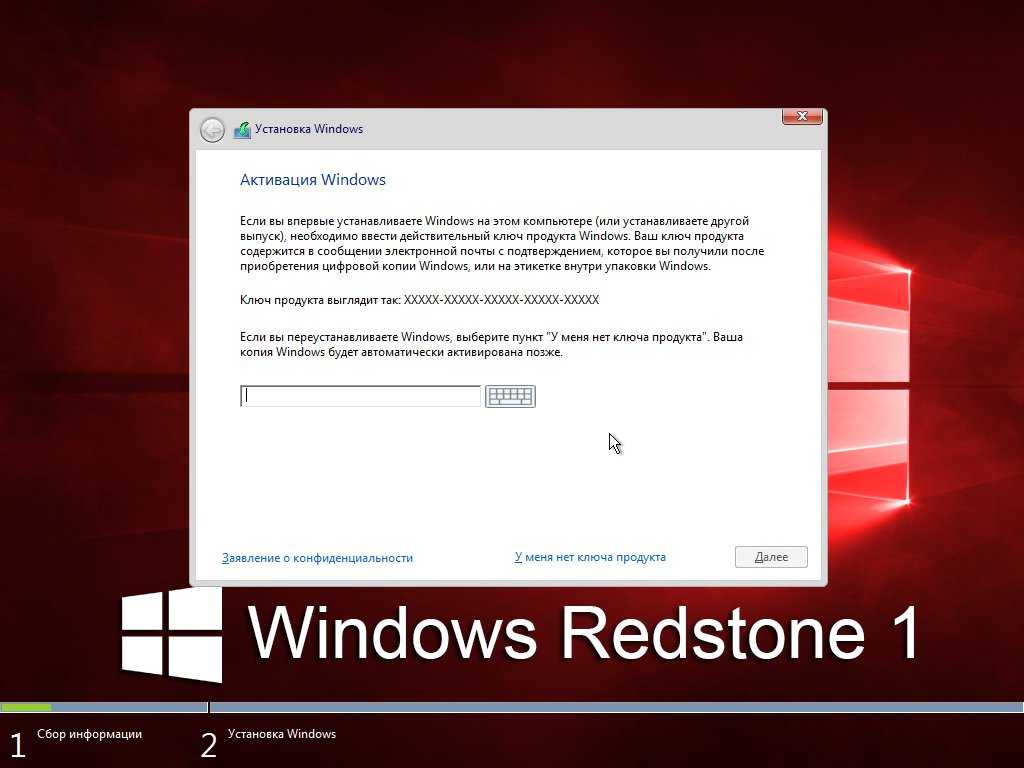This screenshot has height=768, width=1024.
Task: Choose 'У меня нет ключа продукта' link
Action: click(590, 557)
